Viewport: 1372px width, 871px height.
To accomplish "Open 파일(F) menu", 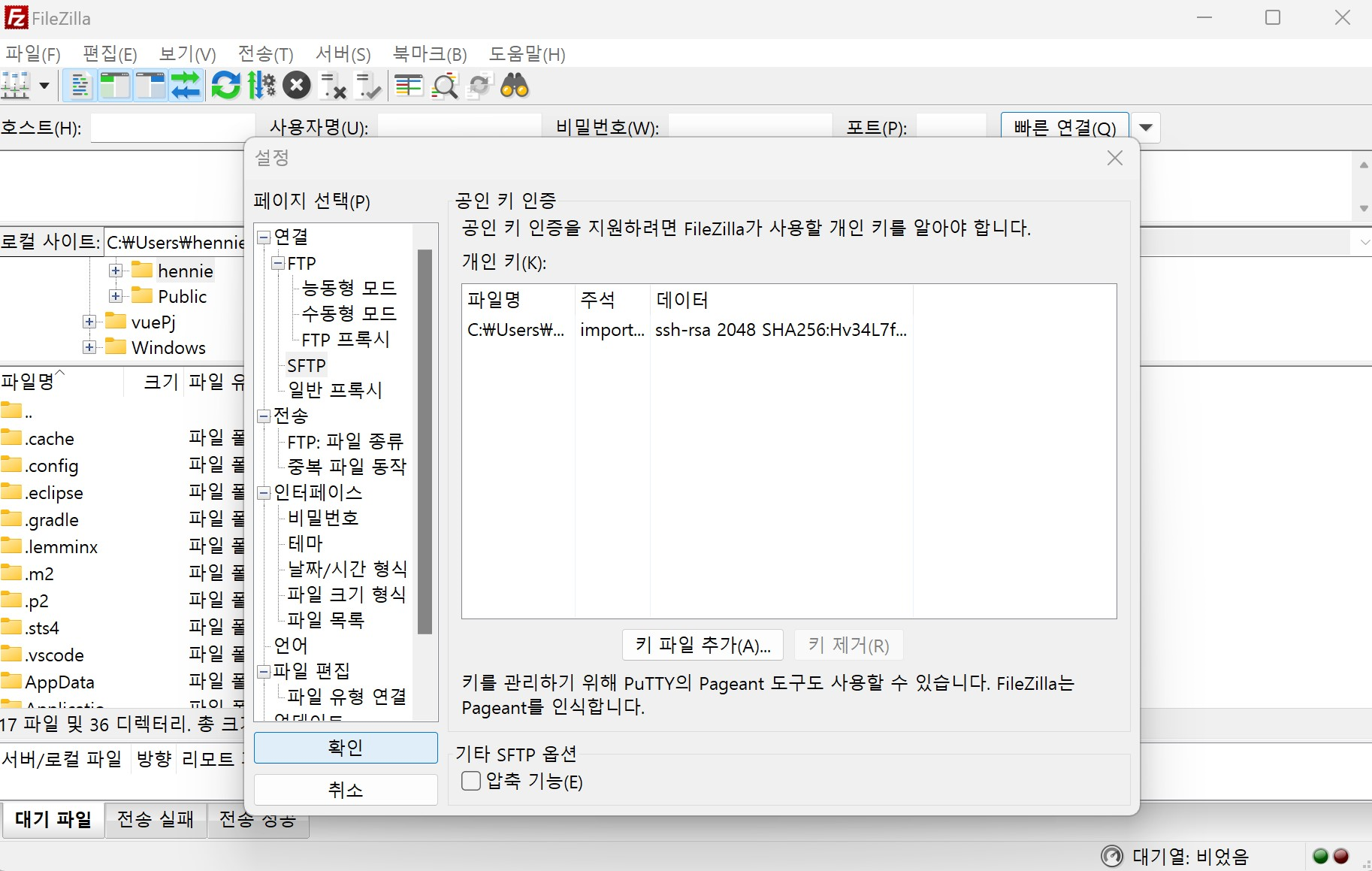I will [32, 54].
